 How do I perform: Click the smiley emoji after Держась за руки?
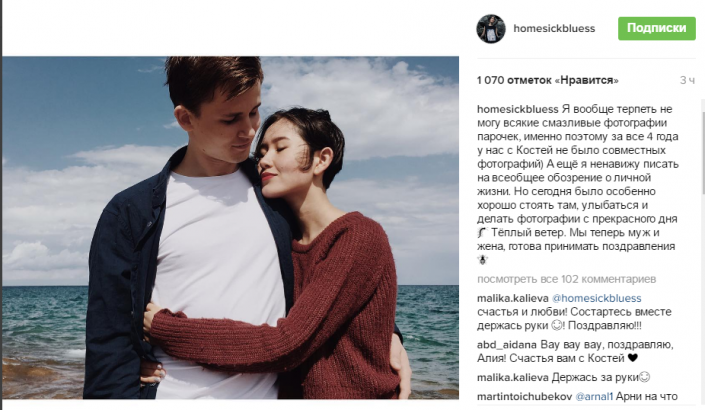[645, 377]
